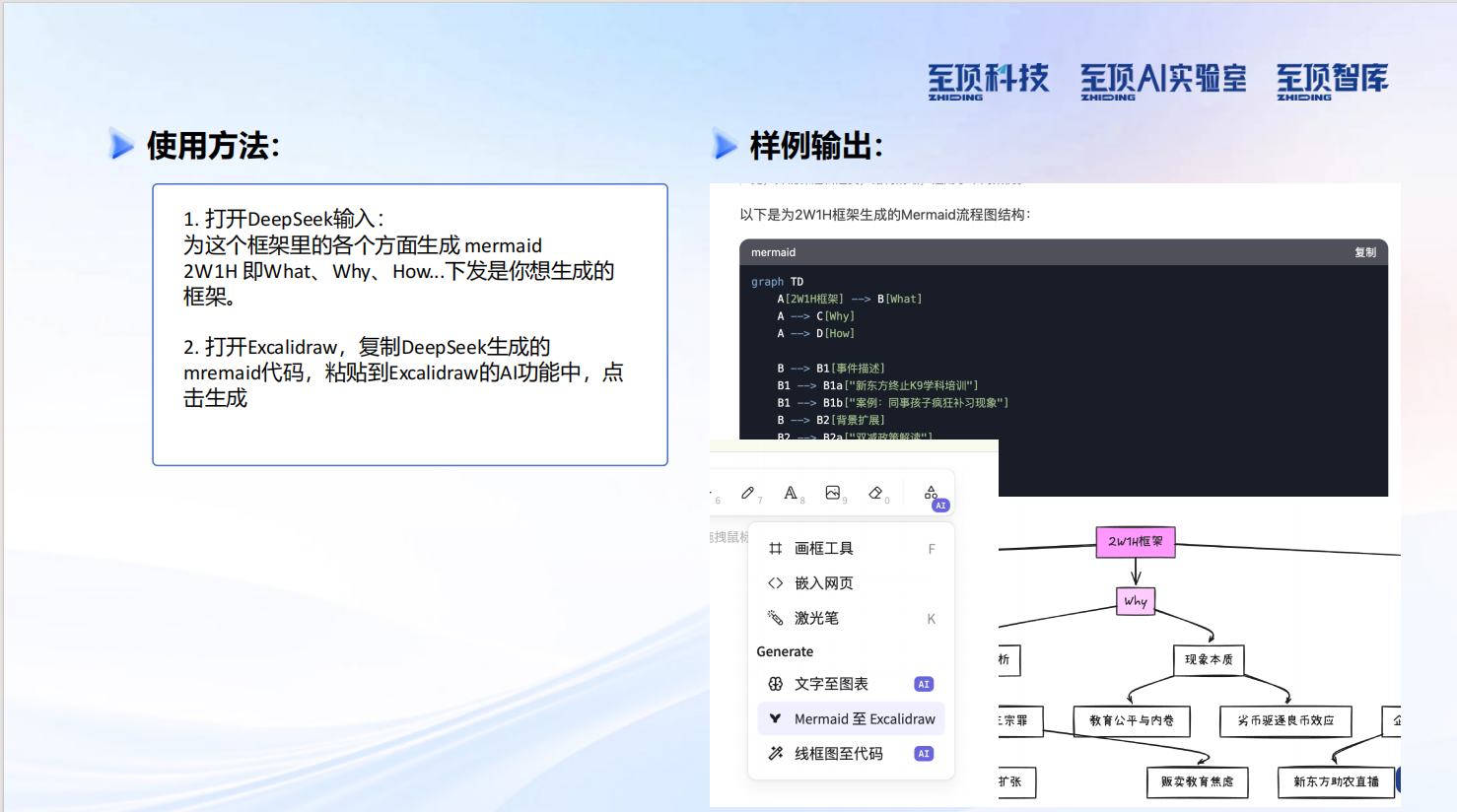Choose 线框图至代码 menu entry
Image resolution: width=1457 pixels, height=812 pixels.
[x=851, y=754]
